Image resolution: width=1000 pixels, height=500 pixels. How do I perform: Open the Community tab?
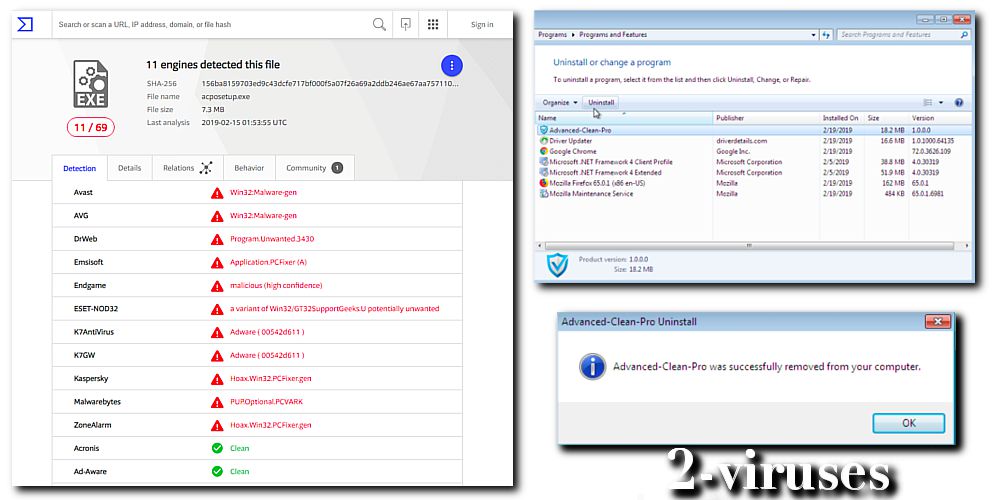tap(314, 168)
